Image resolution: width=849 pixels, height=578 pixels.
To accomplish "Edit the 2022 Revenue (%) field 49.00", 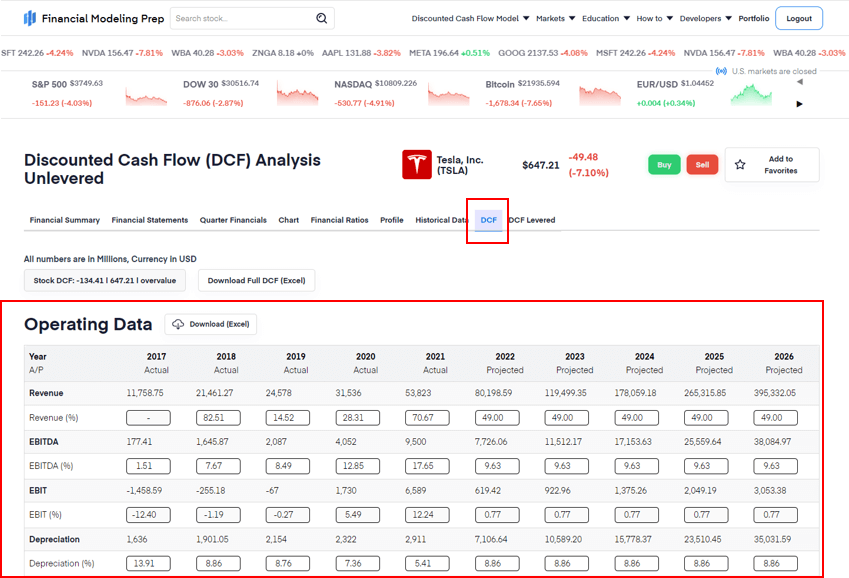I will 497,418.
